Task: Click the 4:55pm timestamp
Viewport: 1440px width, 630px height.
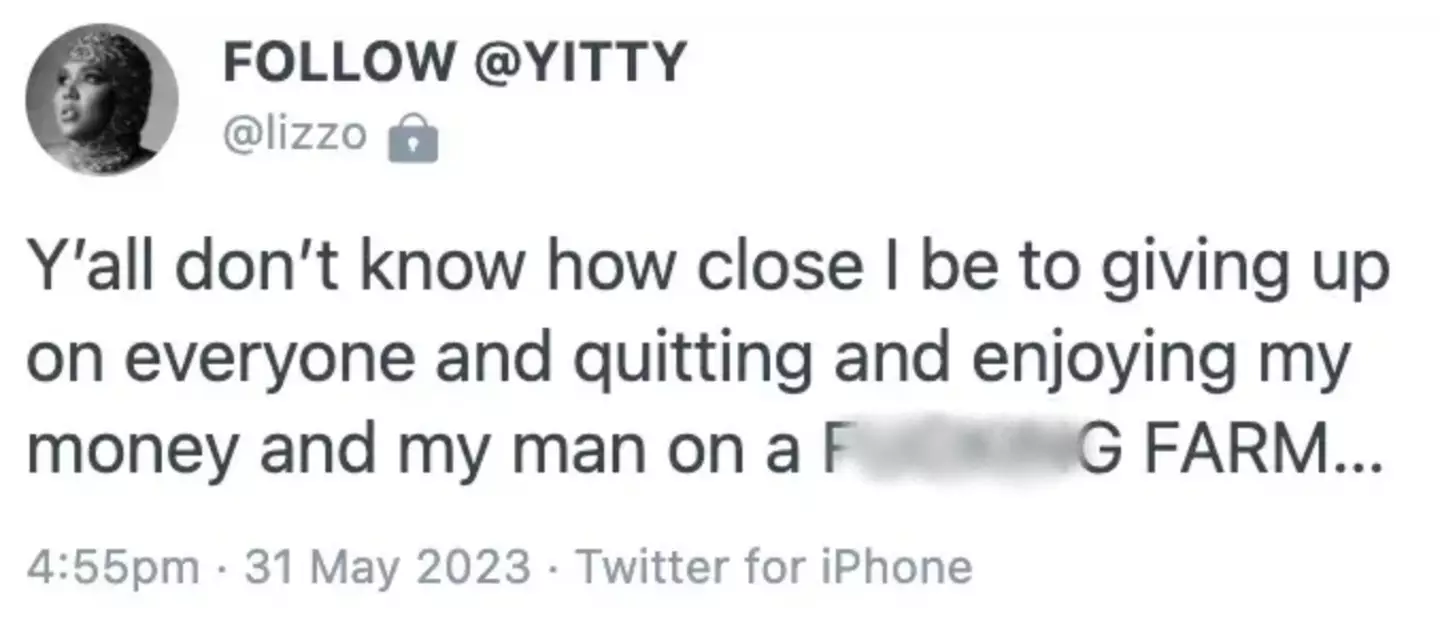Action: [x=111, y=566]
